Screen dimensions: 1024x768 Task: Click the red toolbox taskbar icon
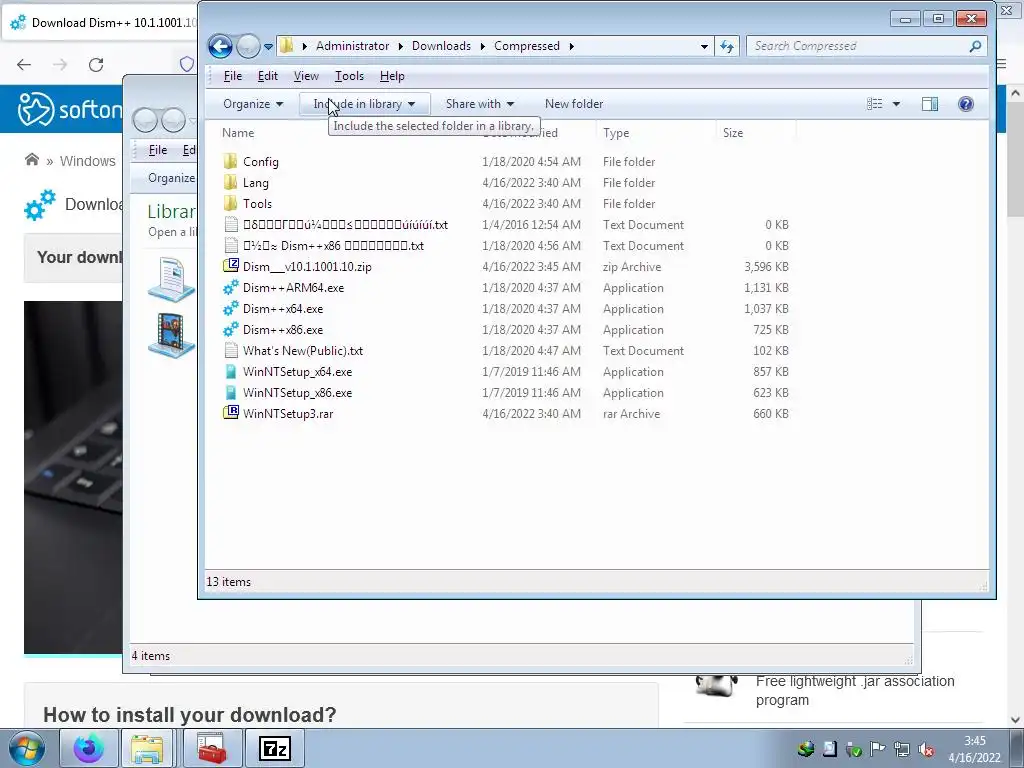212,748
